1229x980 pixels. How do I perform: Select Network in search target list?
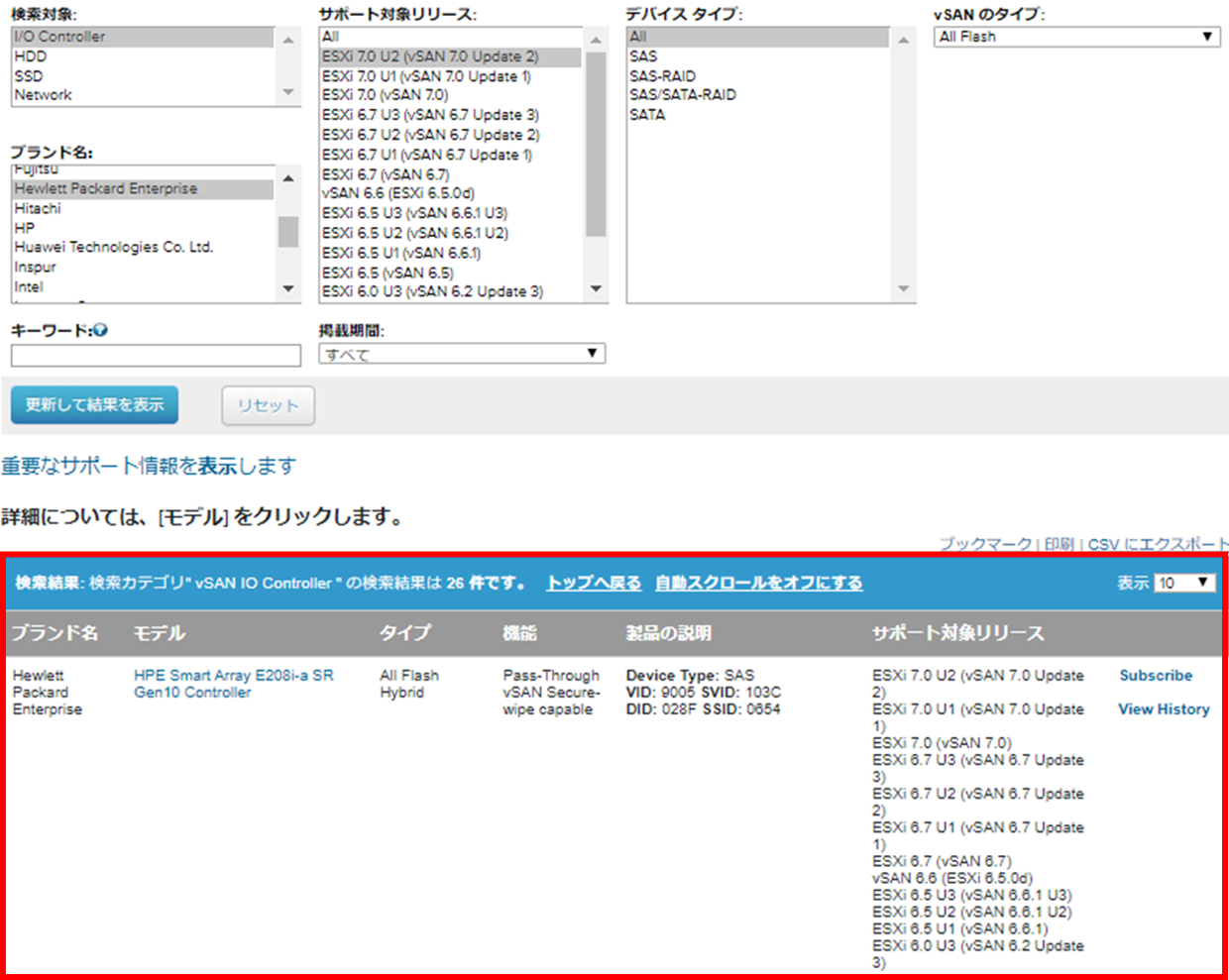click(x=143, y=95)
